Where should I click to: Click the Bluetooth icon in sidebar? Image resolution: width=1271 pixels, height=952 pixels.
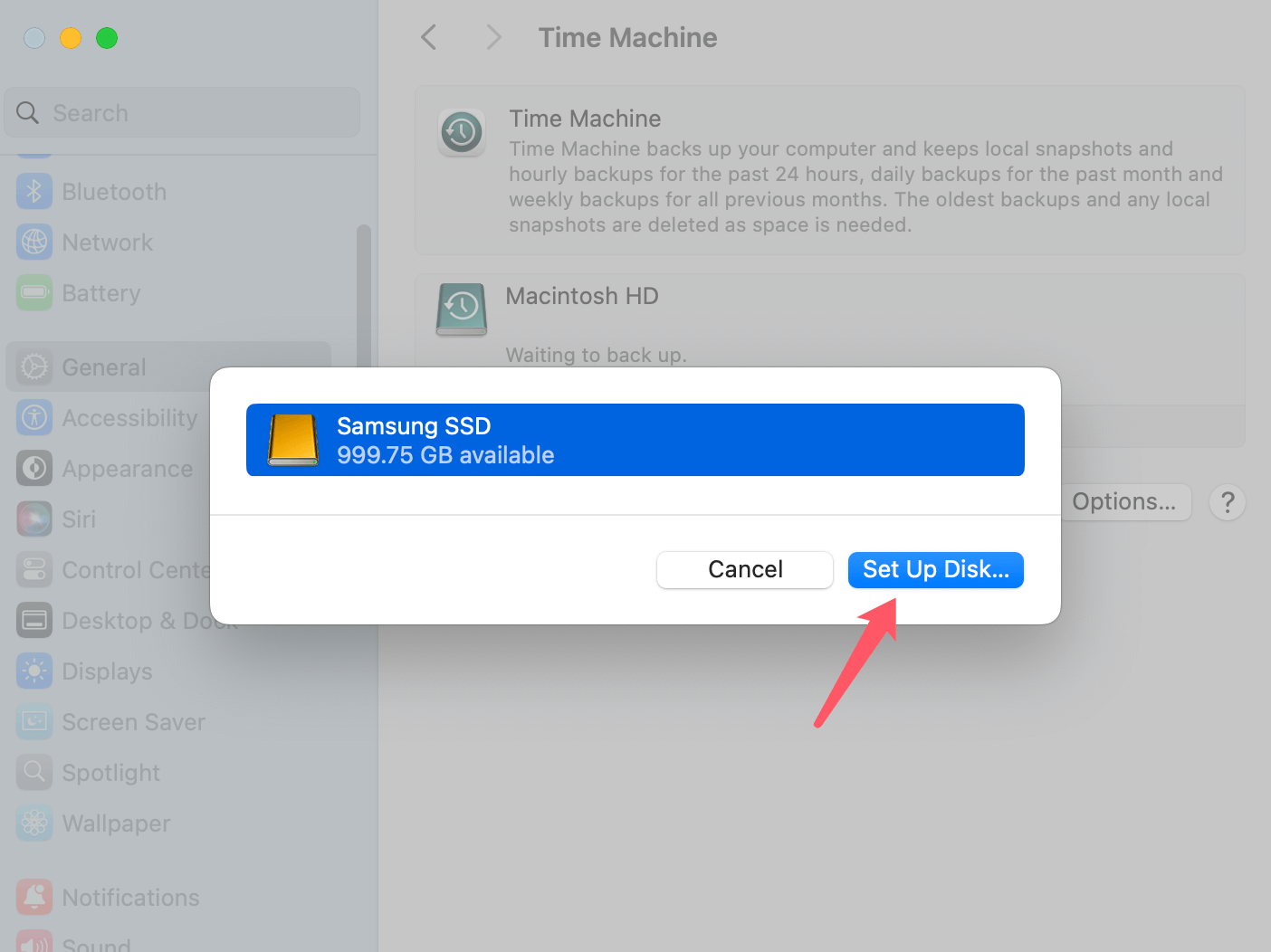point(34,192)
